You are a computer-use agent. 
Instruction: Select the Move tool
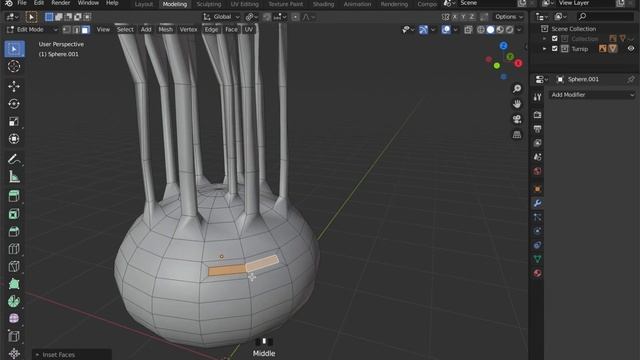click(x=14, y=87)
